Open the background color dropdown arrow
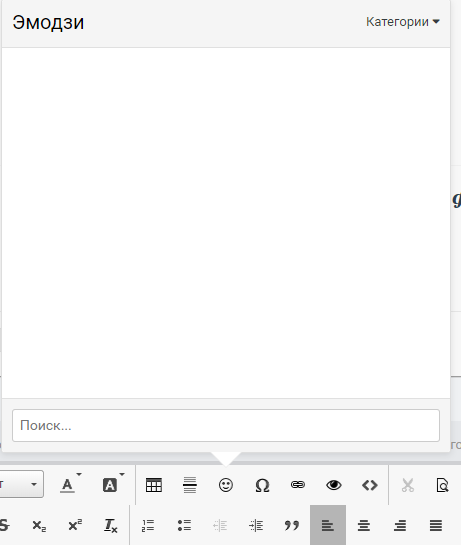This screenshot has height=547, width=461. tap(122, 474)
